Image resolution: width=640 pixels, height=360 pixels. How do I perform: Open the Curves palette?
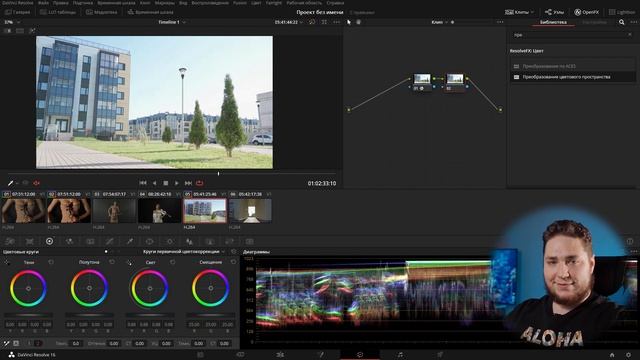coord(109,241)
